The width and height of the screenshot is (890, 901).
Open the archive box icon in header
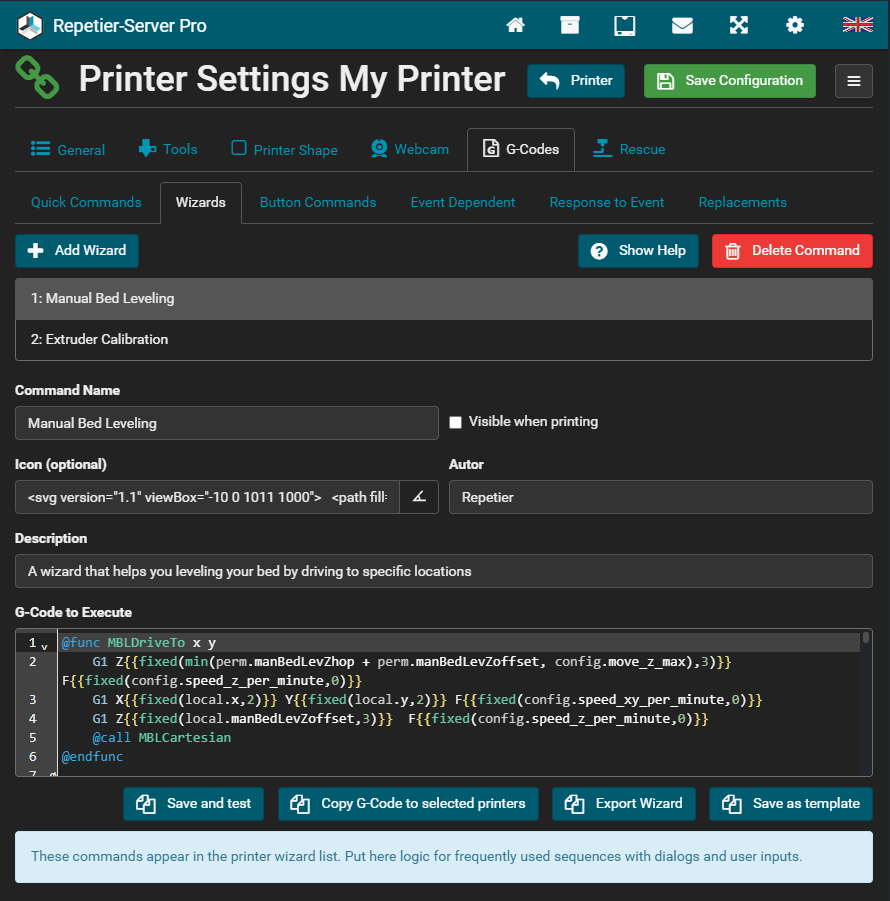click(x=569, y=25)
